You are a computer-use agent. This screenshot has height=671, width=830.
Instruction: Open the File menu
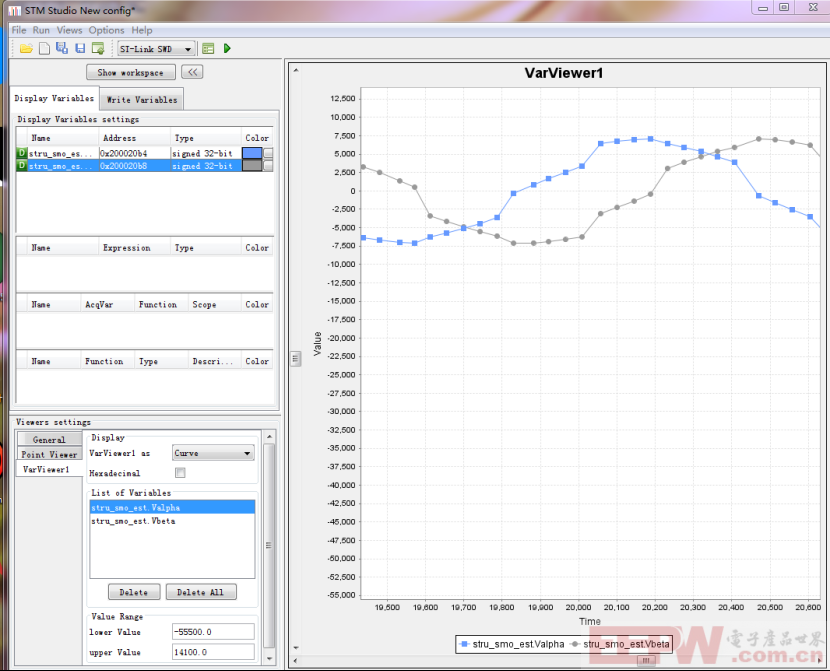point(19,30)
